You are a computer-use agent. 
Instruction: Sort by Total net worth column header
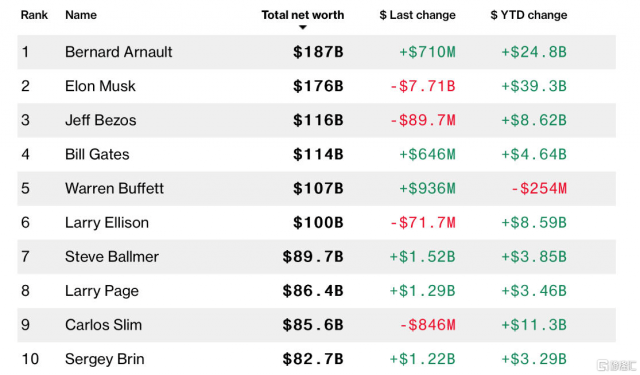pyautogui.click(x=302, y=15)
